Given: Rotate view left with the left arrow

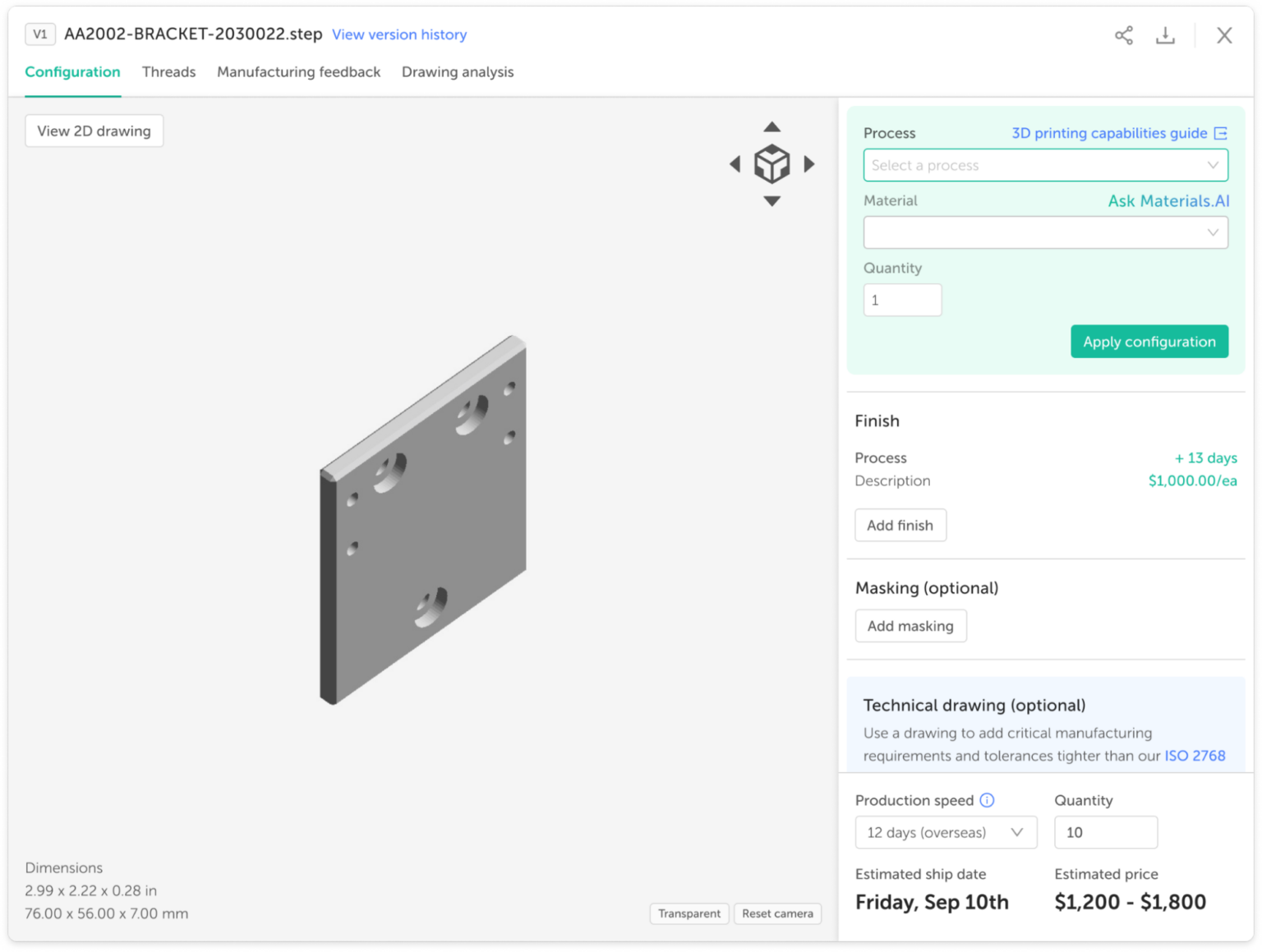Looking at the screenshot, I should coord(735,164).
